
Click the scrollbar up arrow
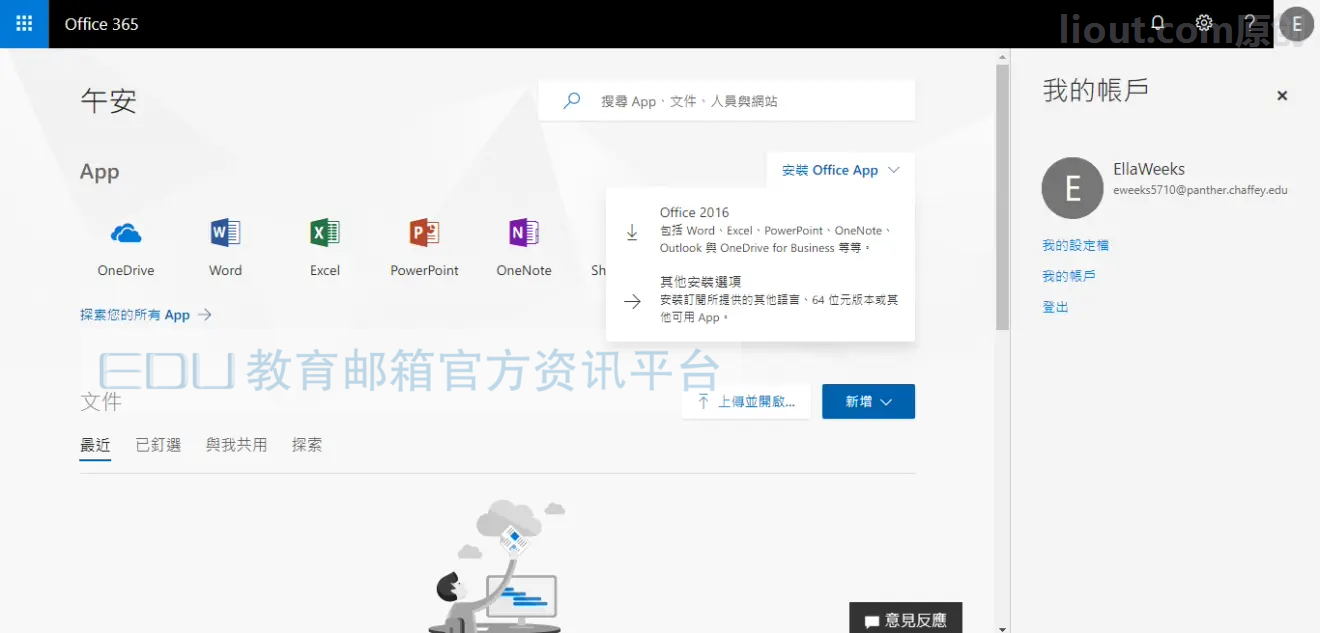point(1002,57)
